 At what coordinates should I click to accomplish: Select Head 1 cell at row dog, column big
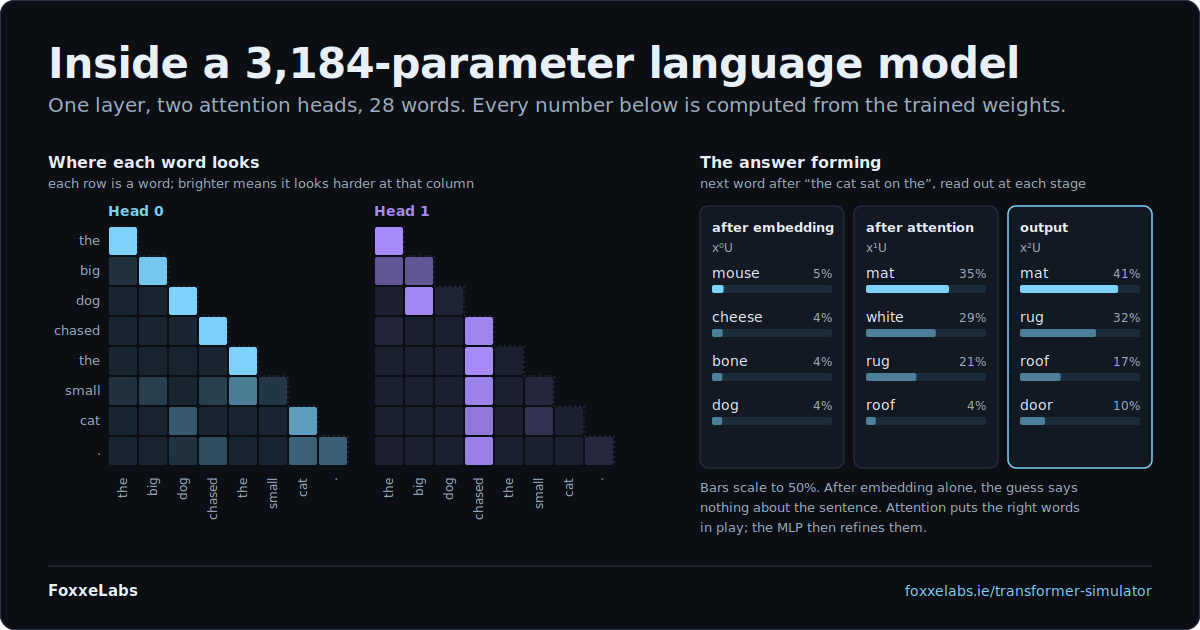[x=419, y=301]
